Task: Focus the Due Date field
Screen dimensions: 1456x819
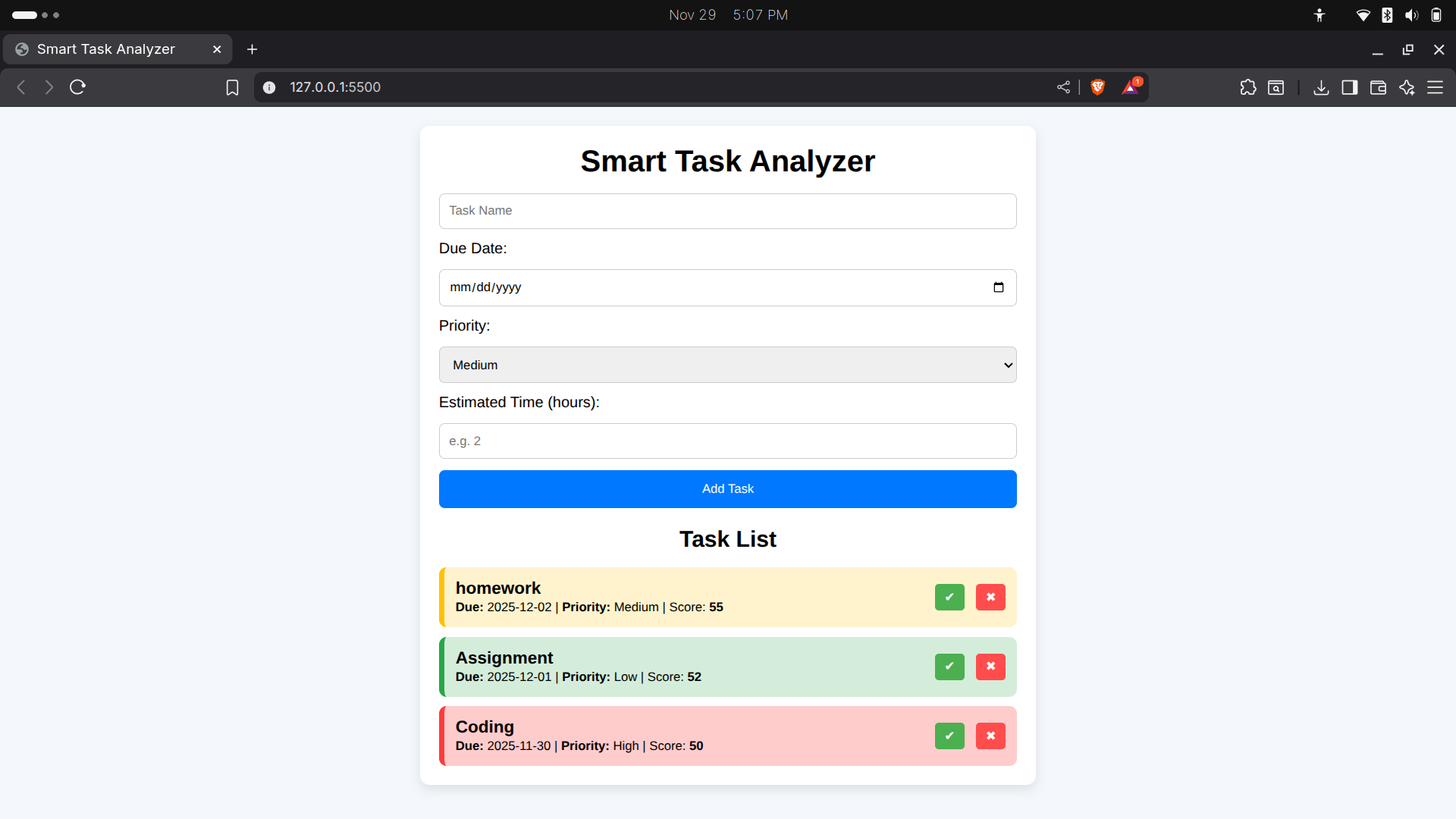Action: pos(727,287)
